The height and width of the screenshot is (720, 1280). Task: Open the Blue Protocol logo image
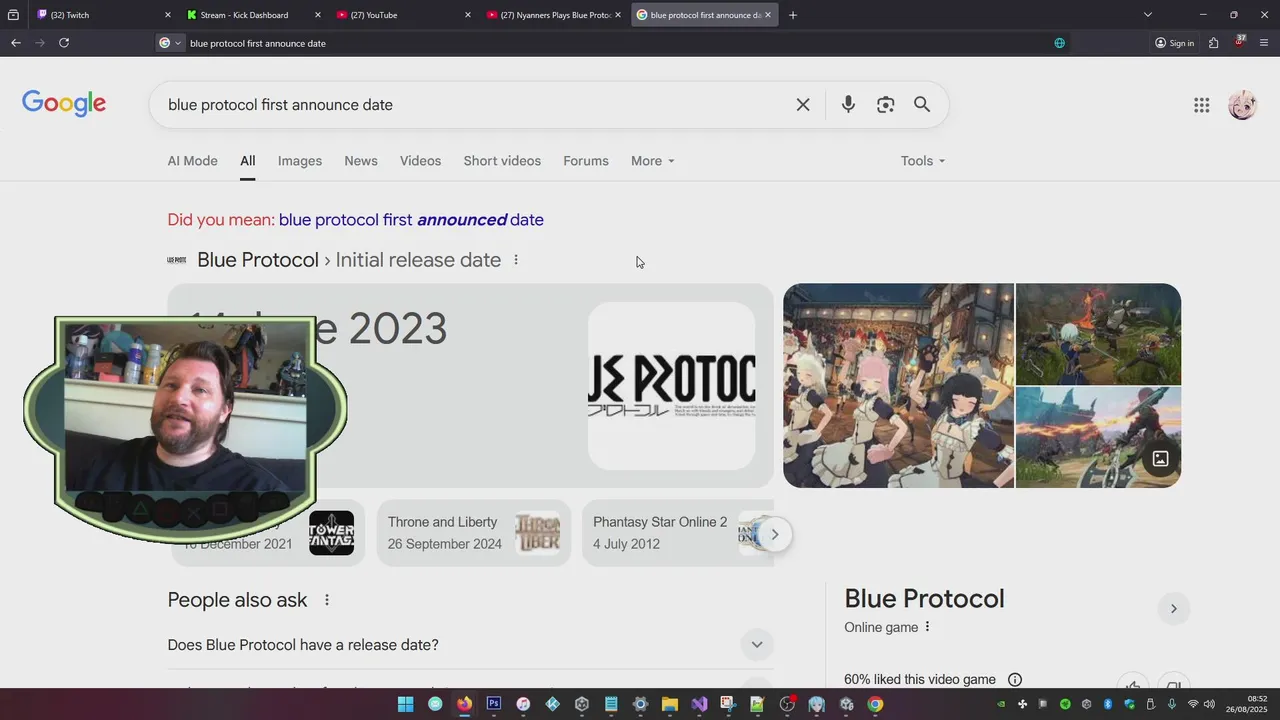[x=671, y=386]
